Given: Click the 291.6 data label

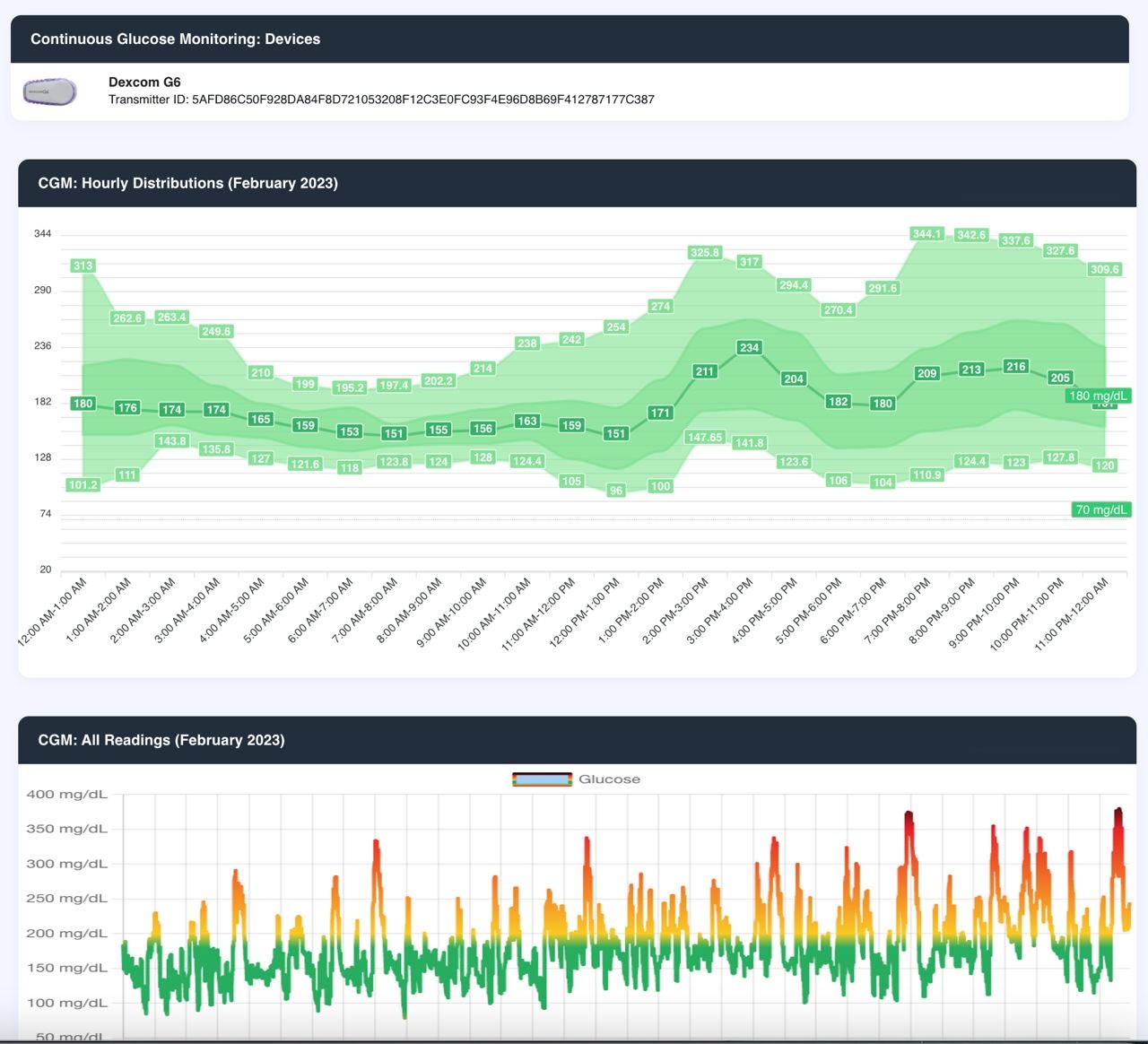Looking at the screenshot, I should (x=883, y=288).
